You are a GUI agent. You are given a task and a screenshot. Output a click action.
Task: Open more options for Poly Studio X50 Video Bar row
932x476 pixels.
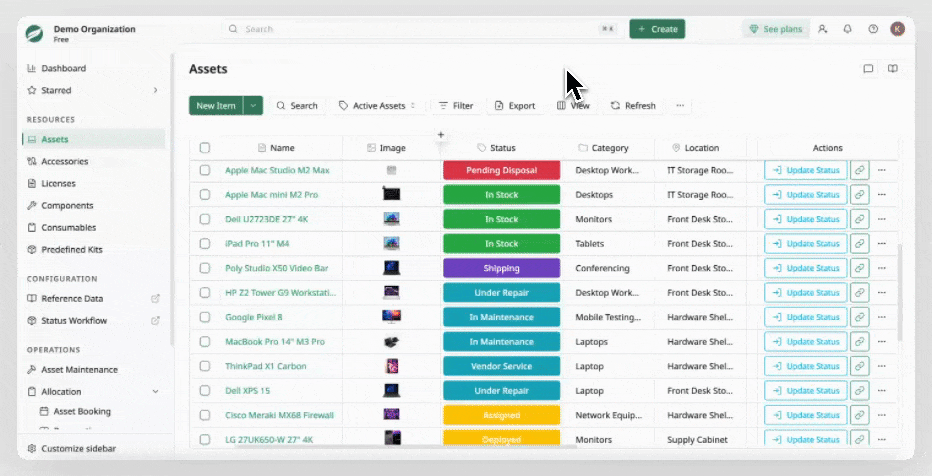[881, 268]
